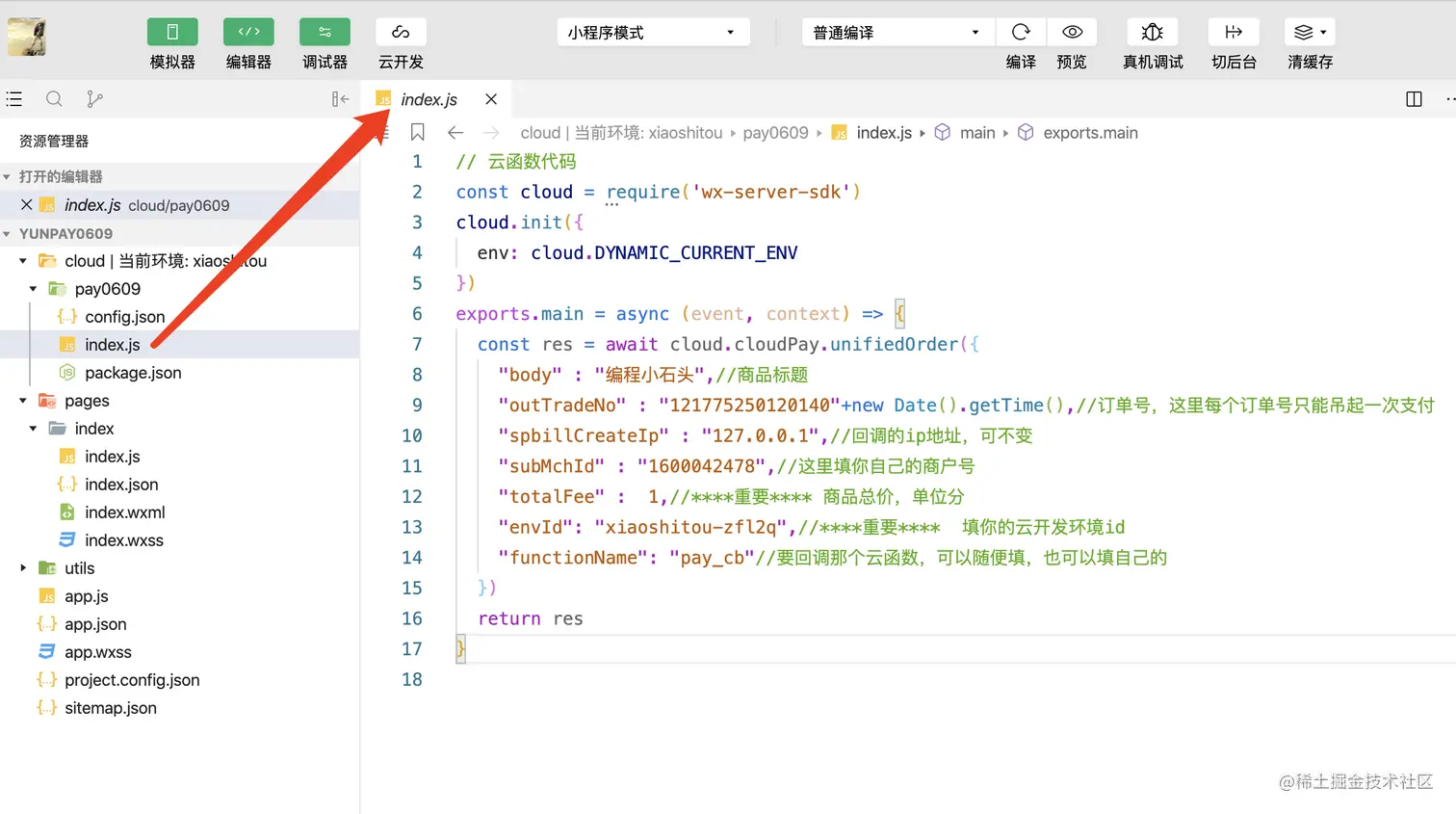Navigate forward with the right arrow
Screen dimensions: 1456x814
coord(491,133)
